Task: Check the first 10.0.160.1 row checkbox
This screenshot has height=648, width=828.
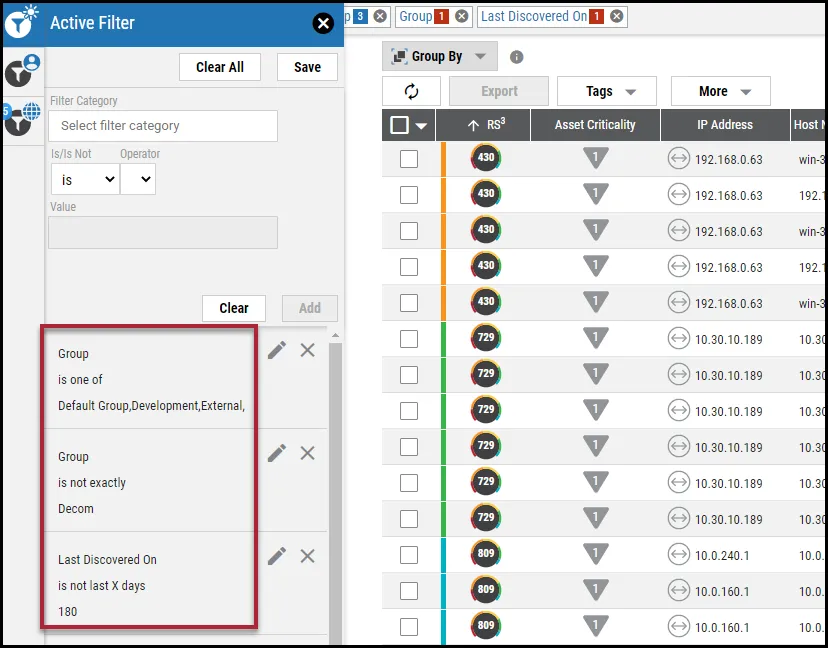Action: tap(409, 591)
